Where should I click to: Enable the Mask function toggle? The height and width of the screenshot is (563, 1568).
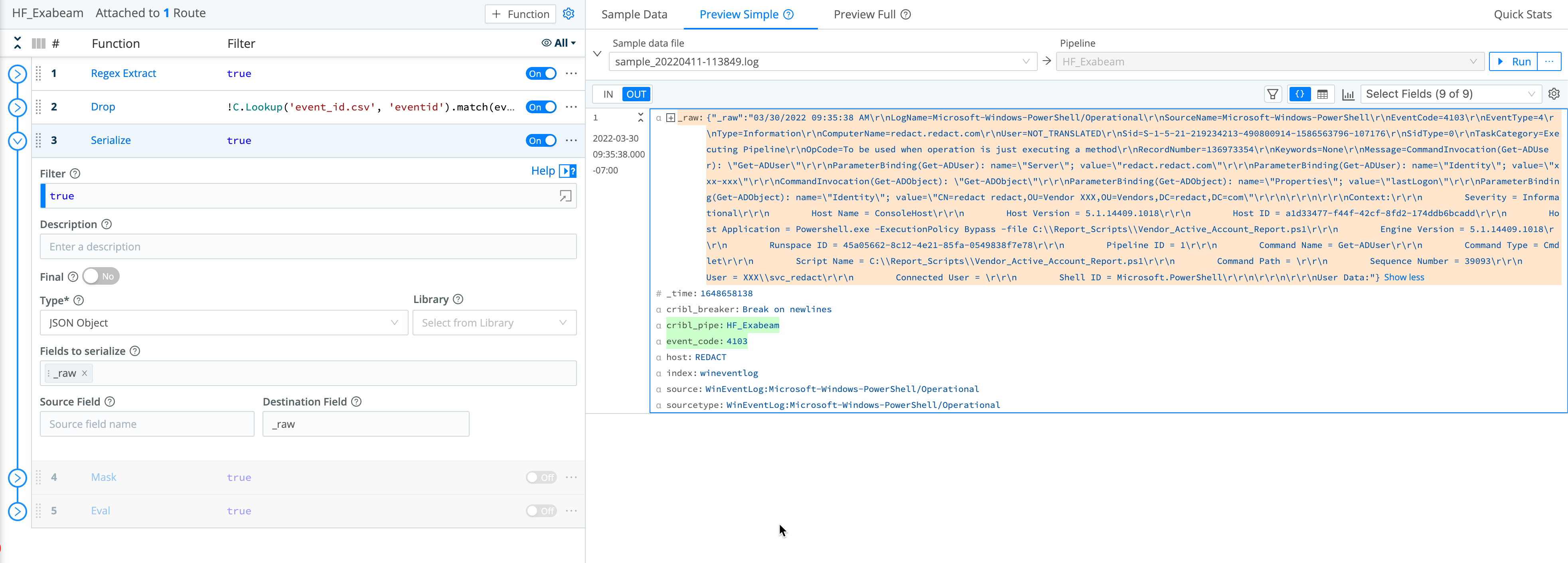pyautogui.click(x=541, y=477)
